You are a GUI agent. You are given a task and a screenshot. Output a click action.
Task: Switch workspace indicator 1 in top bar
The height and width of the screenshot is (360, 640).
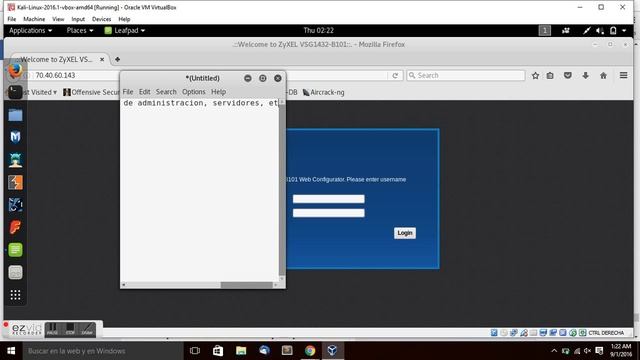[544, 31]
